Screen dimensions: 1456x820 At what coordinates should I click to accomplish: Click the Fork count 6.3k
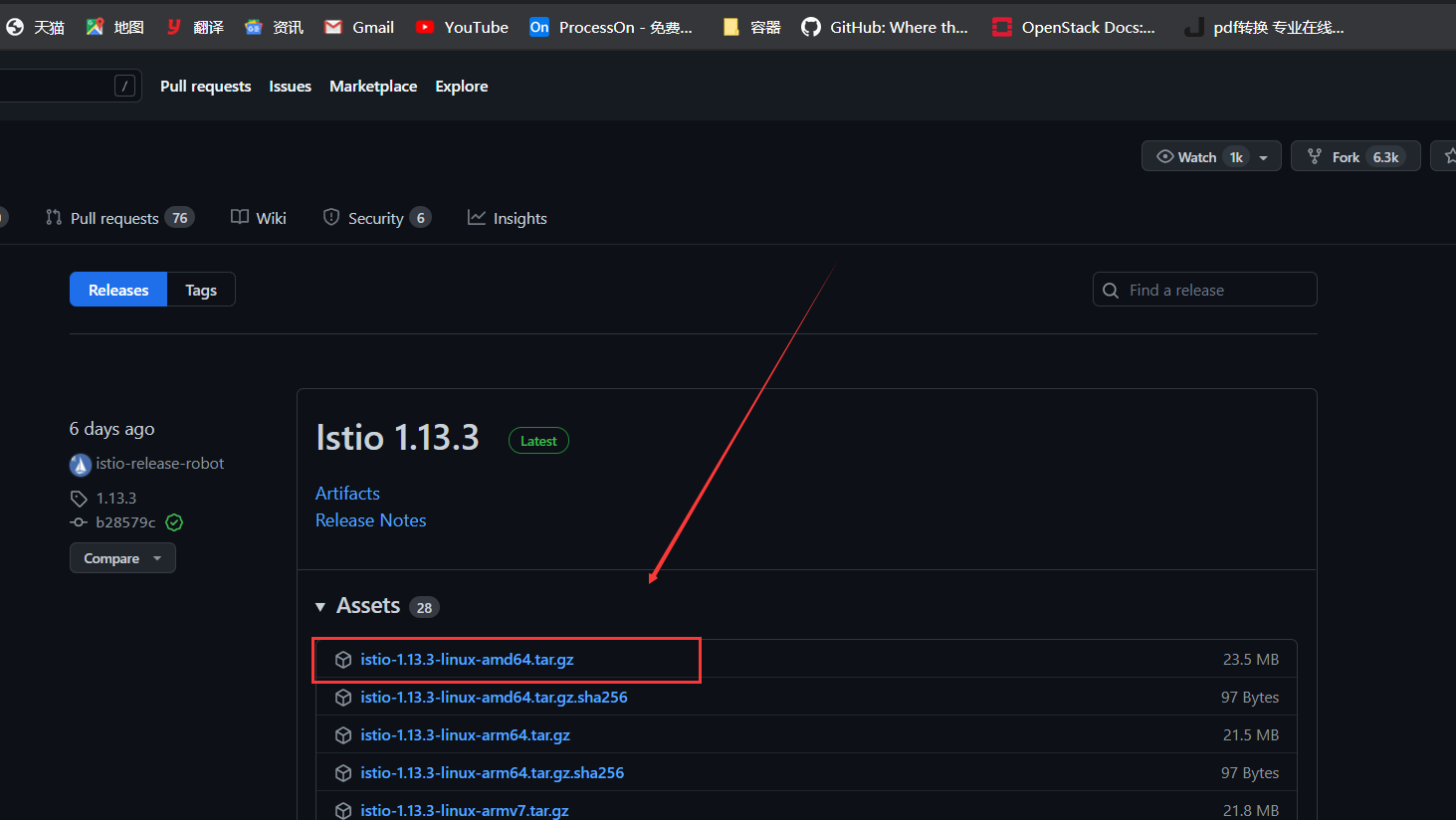coord(1385,157)
